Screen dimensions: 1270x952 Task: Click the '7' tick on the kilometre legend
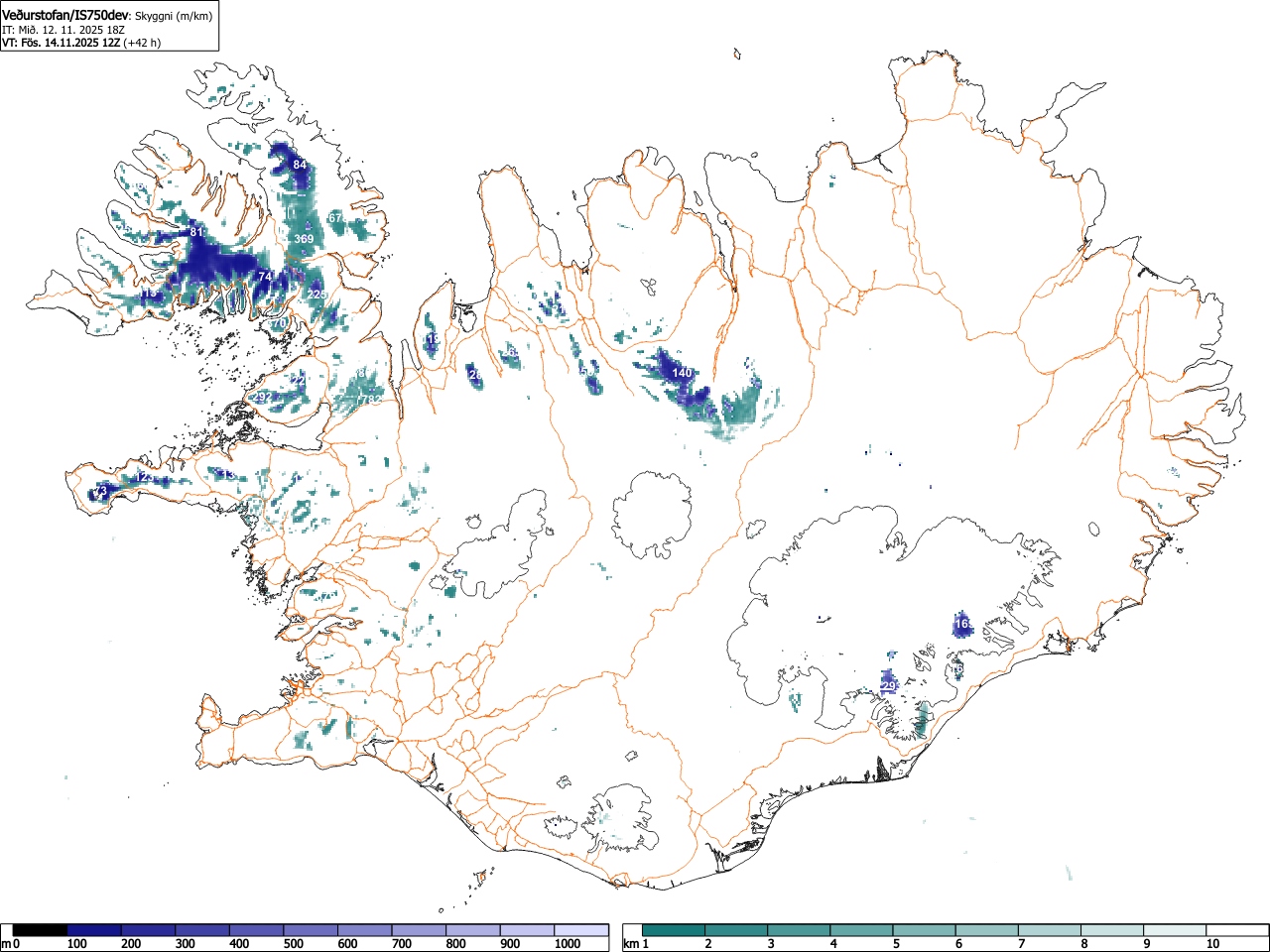pyautogui.click(x=1022, y=944)
